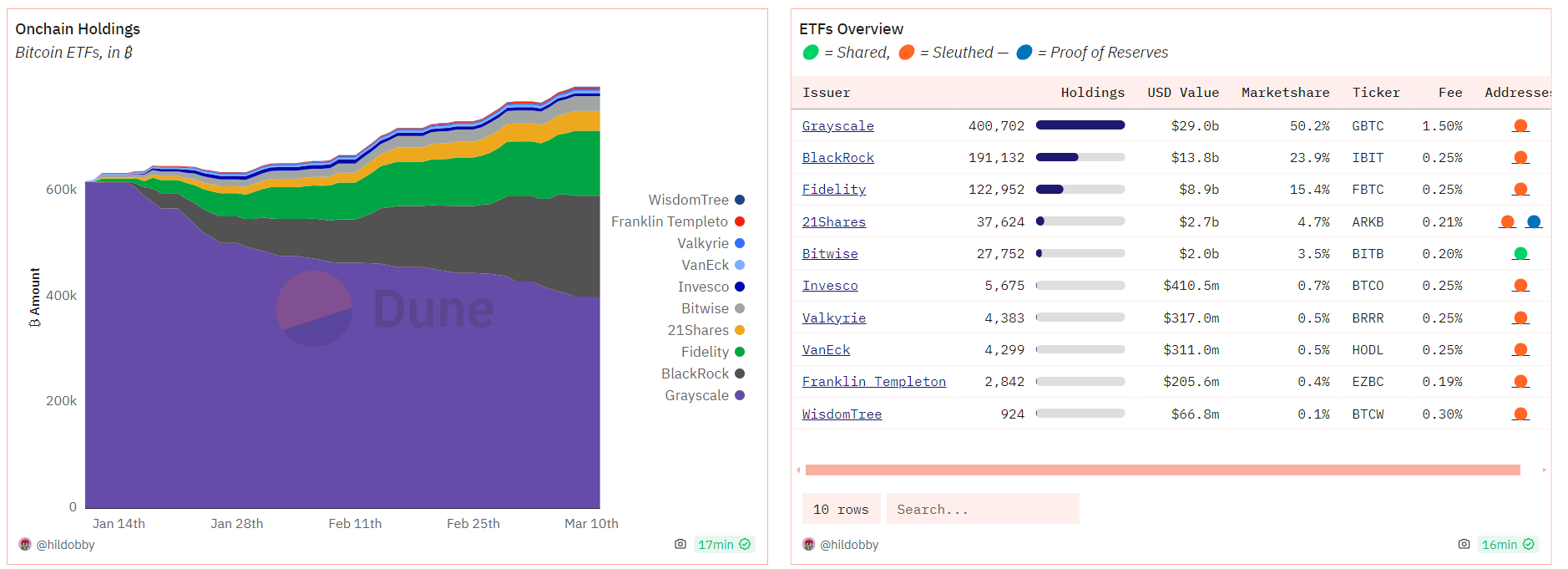1568x569 pixels.
Task: Focus the Search field below the table
Action: [982, 509]
